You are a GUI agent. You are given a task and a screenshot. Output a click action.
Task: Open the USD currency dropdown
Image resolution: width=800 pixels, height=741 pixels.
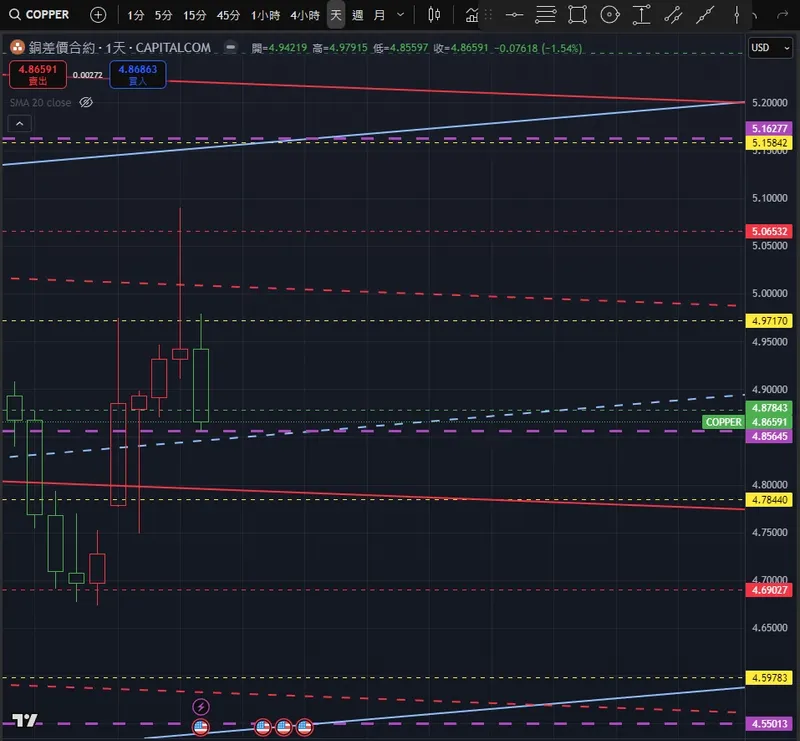tap(770, 48)
